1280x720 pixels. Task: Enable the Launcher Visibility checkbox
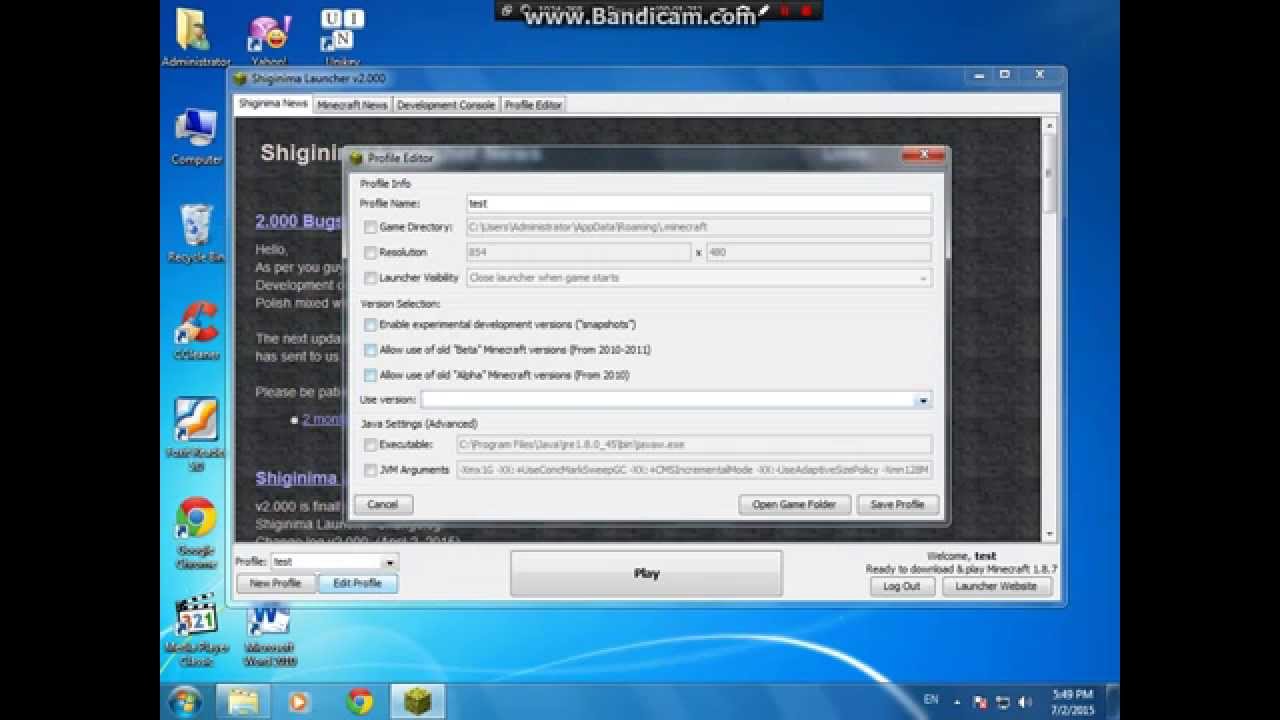point(370,278)
